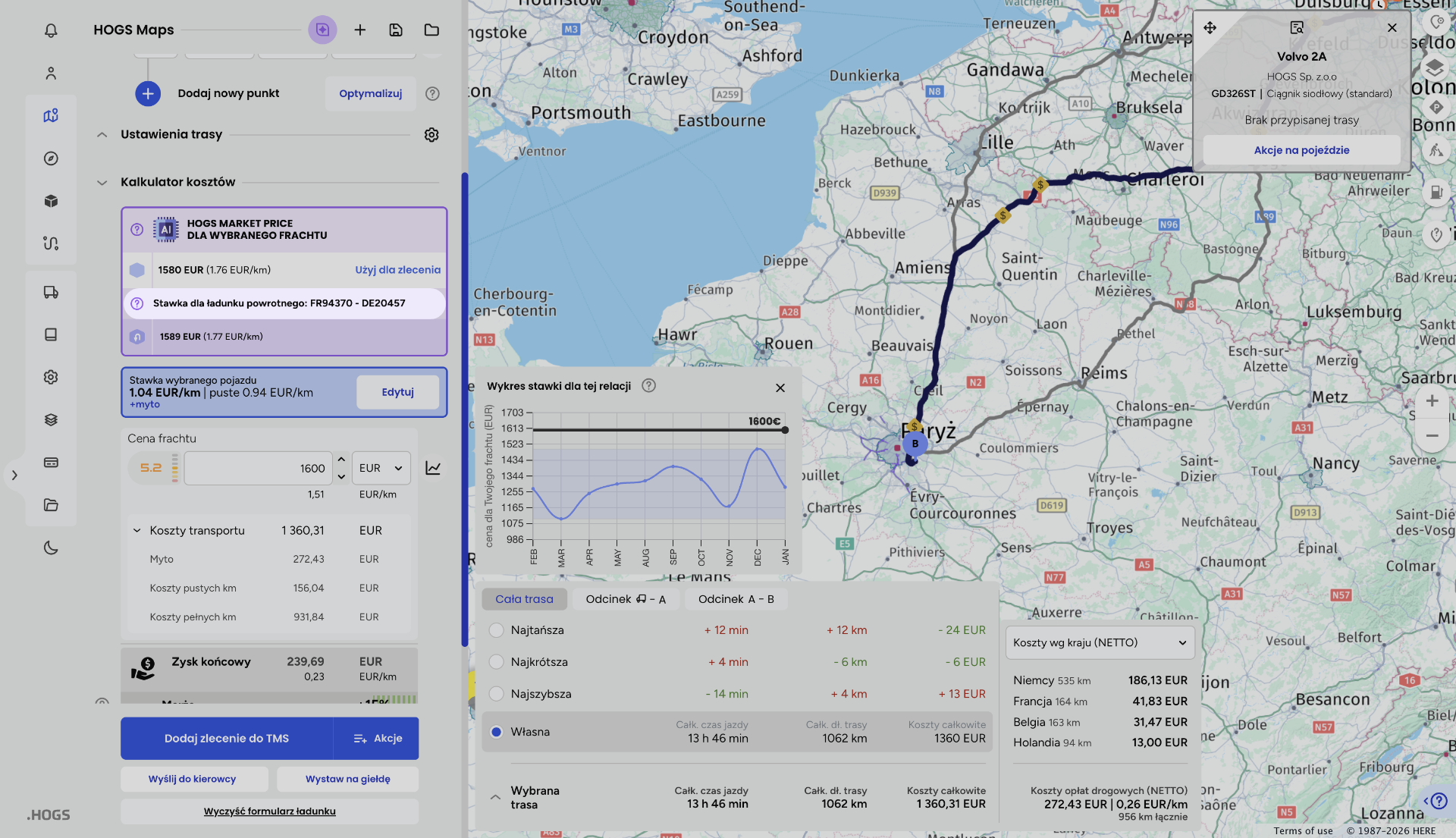Select the Najkrótsza route option

(497, 662)
